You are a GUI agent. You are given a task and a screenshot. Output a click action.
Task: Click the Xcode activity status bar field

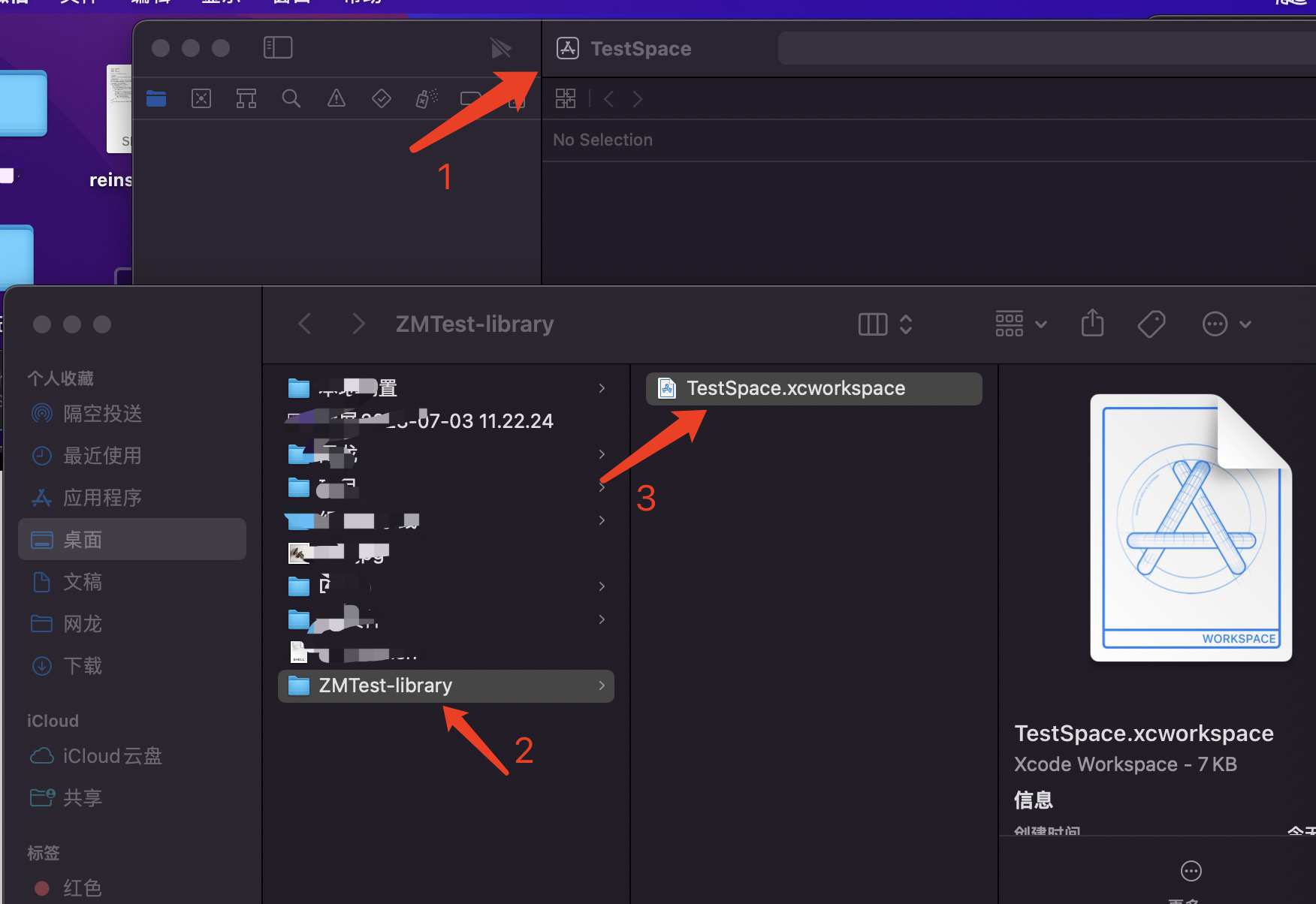1046,48
